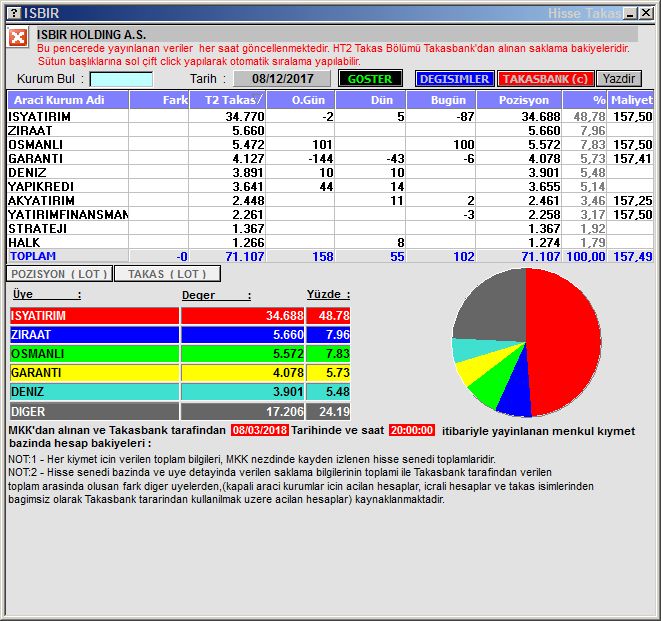Click the Fark column header
The image size is (661, 621).
click(x=159, y=100)
